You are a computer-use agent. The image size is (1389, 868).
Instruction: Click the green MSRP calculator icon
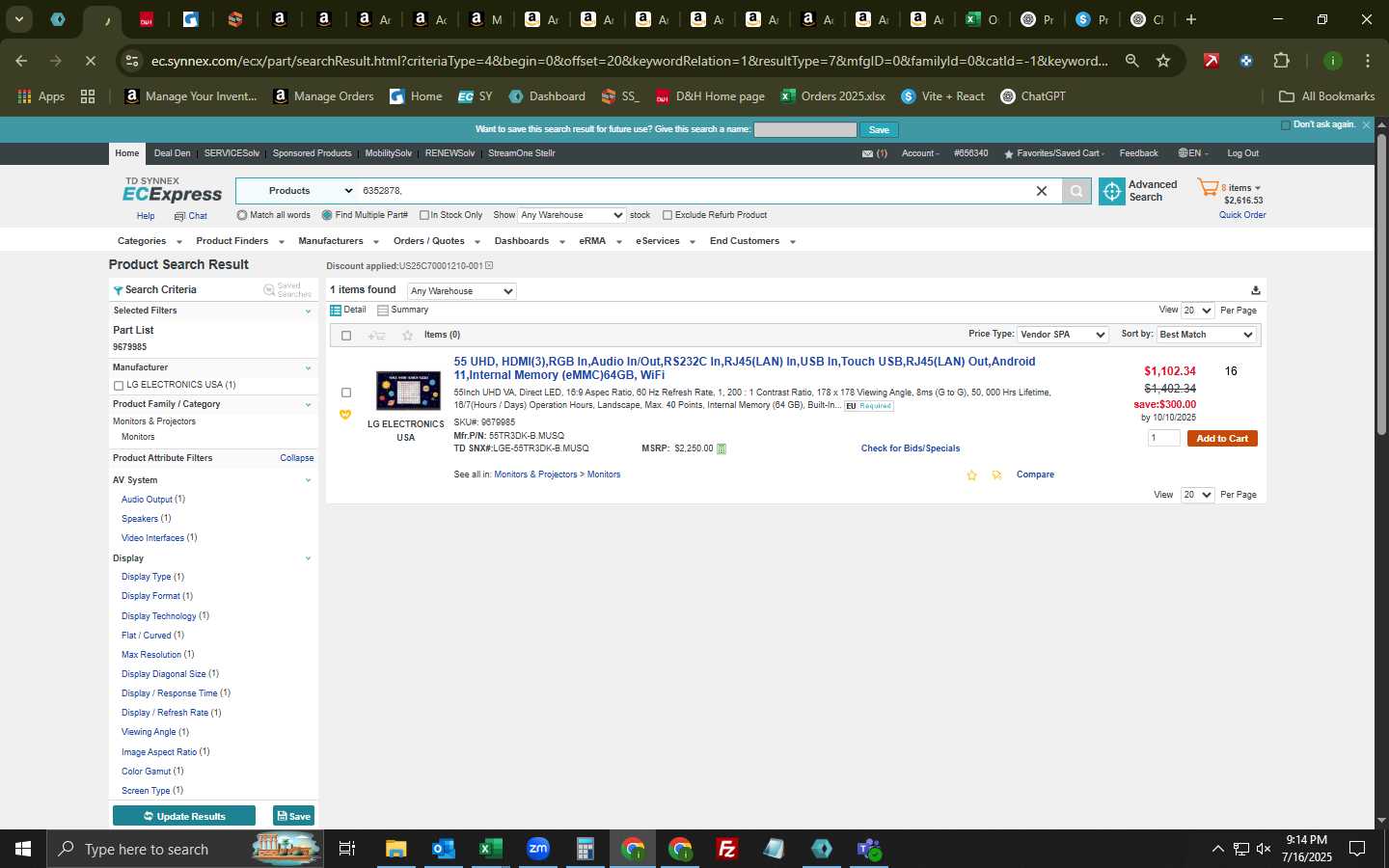click(x=722, y=448)
